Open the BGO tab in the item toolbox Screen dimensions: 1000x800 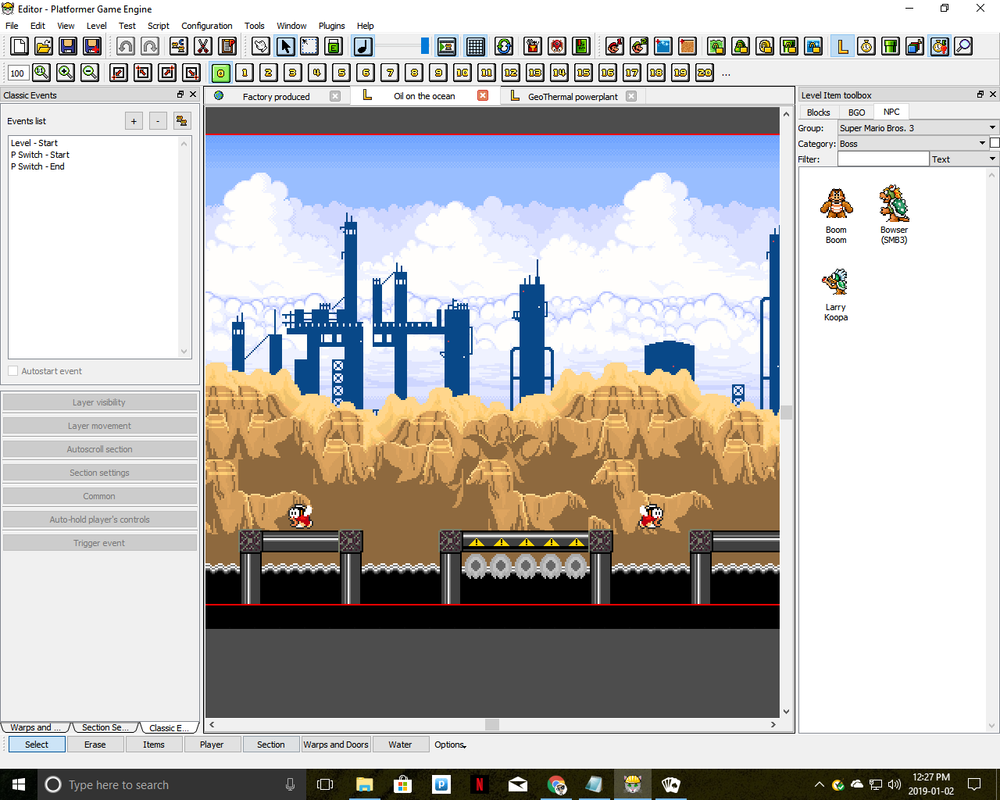coord(857,112)
